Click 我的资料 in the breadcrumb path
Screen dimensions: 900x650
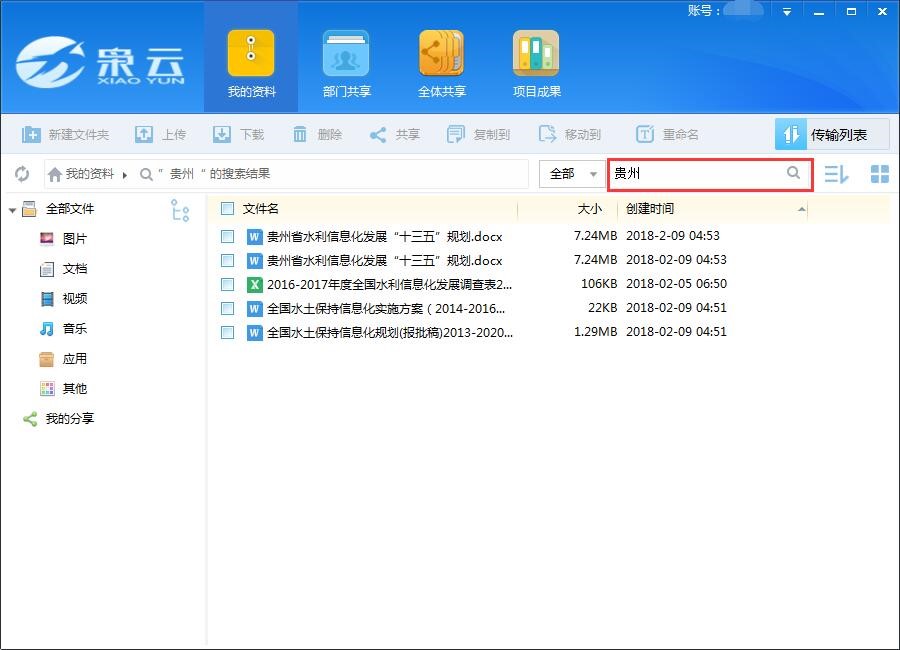point(89,174)
